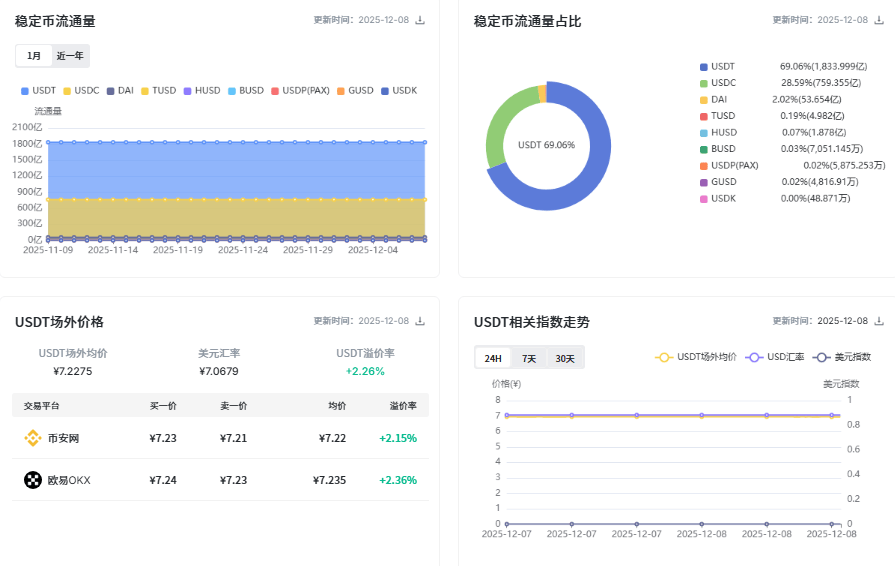The image size is (895, 566).
Task: Download USDT related index trend chart
Action: [879, 321]
